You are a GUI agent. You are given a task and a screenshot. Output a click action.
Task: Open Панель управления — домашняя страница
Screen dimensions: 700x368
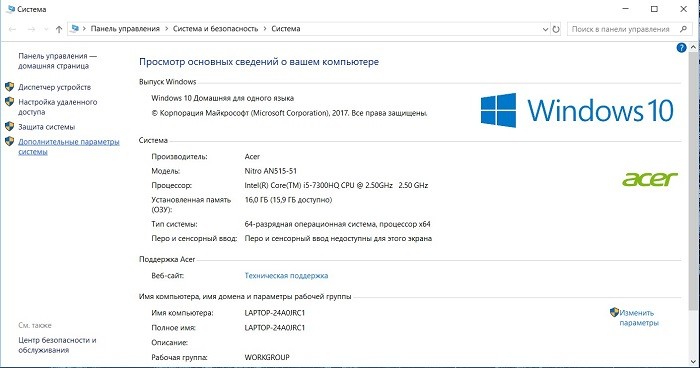click(57, 61)
